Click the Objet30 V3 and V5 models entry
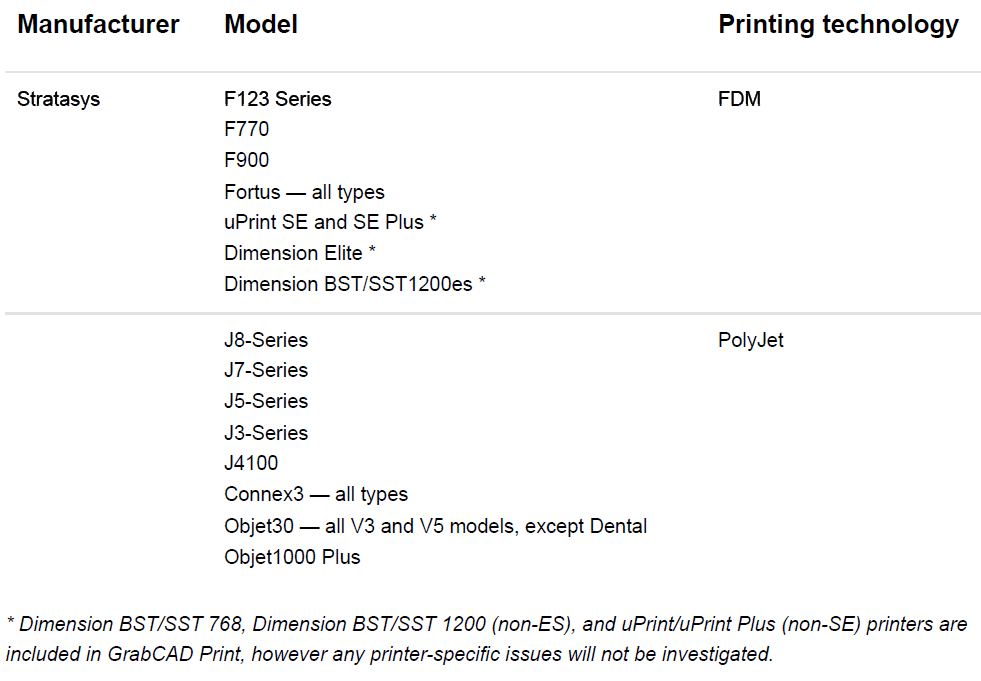The width and height of the screenshot is (981, 681). coord(435,526)
